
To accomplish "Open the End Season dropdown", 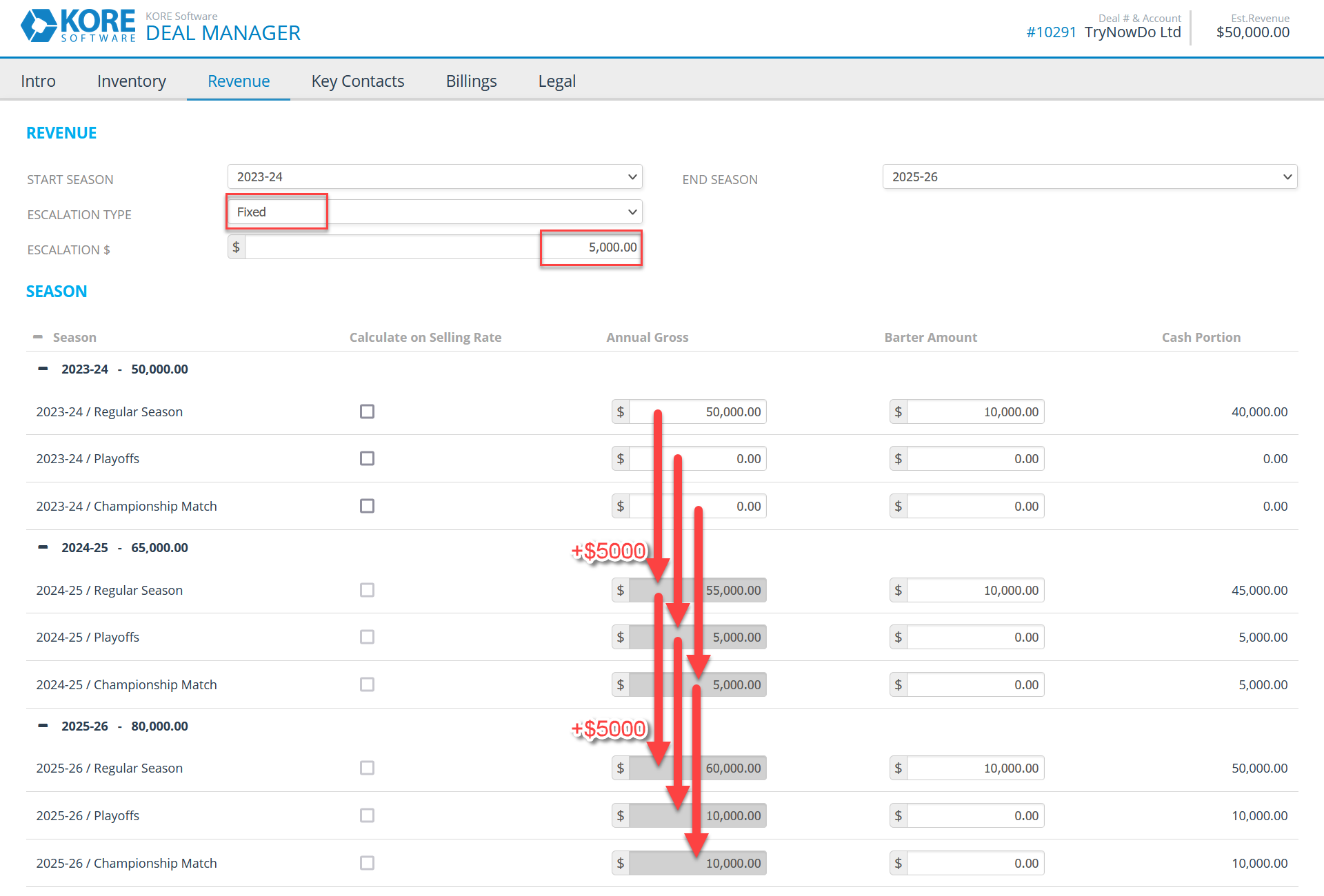I will 1090,176.
